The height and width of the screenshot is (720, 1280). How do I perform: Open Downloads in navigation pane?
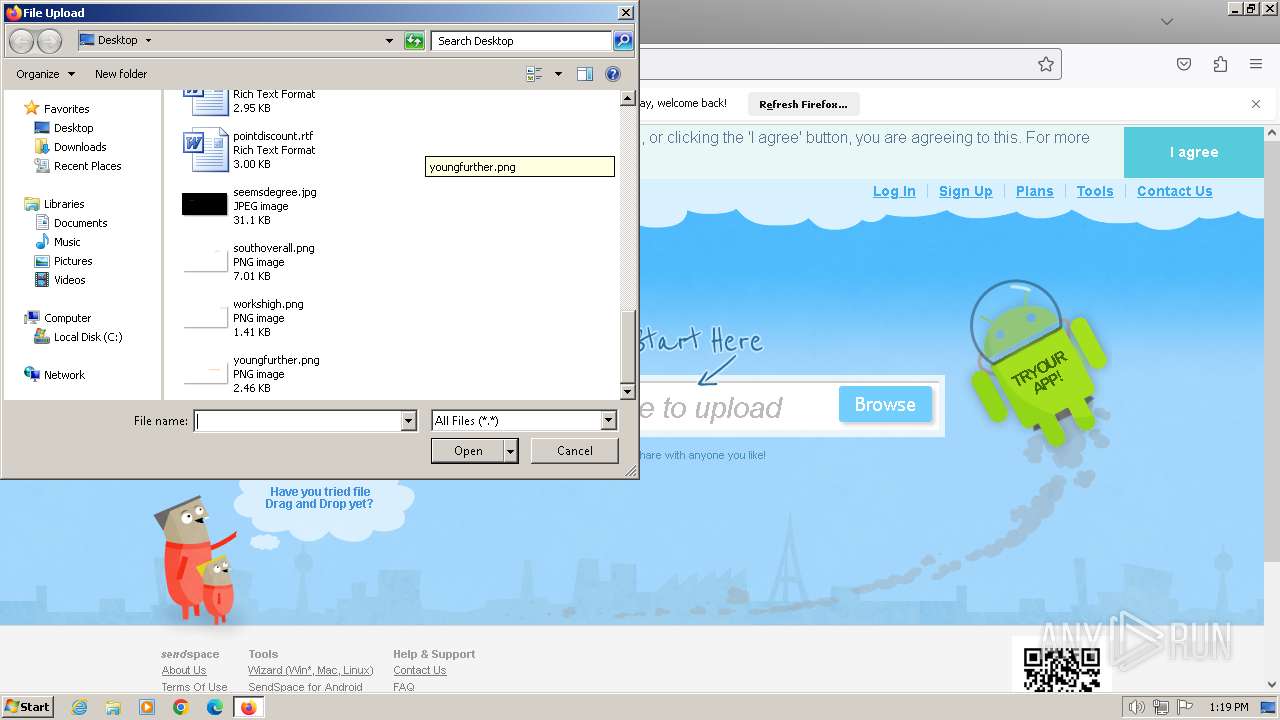[x=80, y=147]
